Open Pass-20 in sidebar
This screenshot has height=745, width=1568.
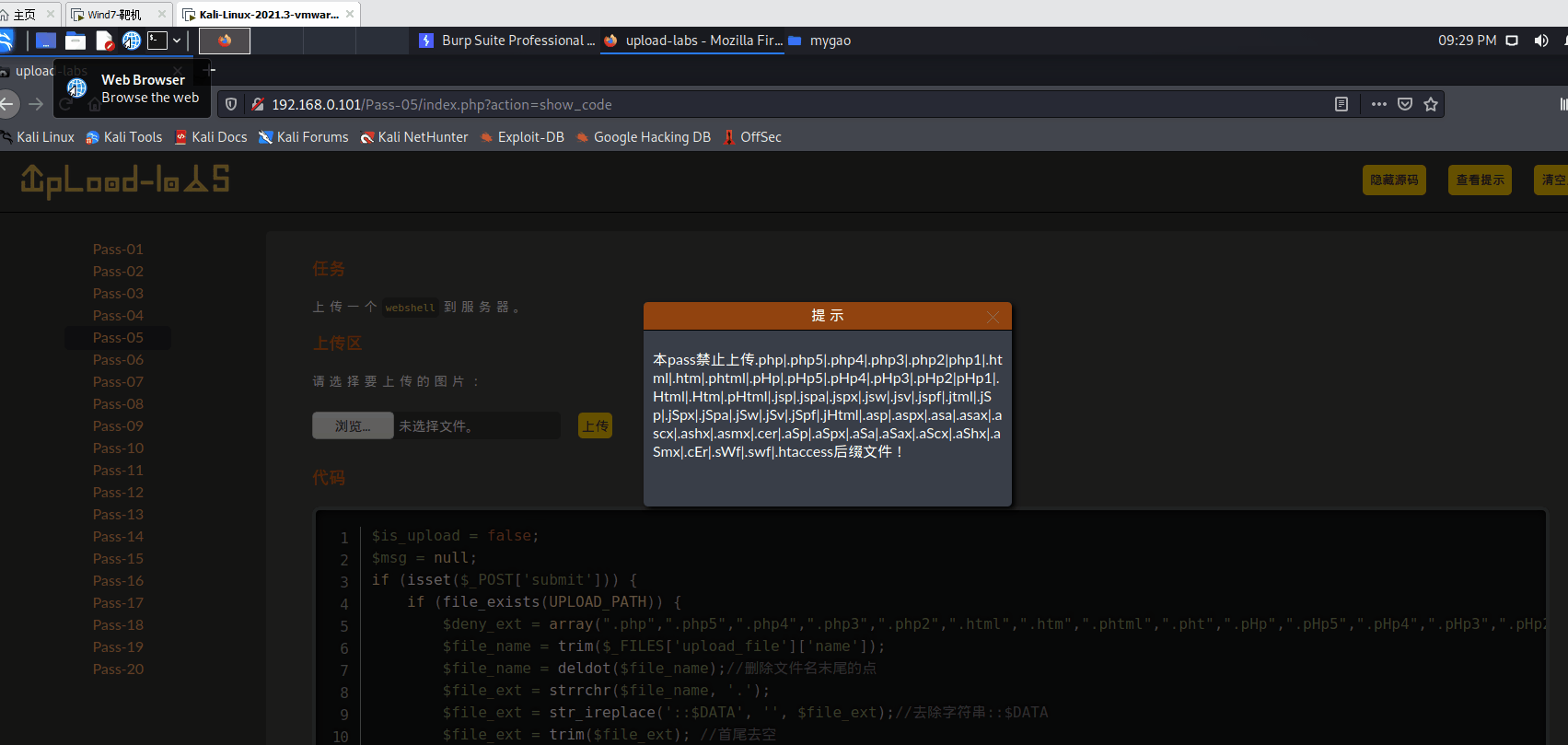118,669
